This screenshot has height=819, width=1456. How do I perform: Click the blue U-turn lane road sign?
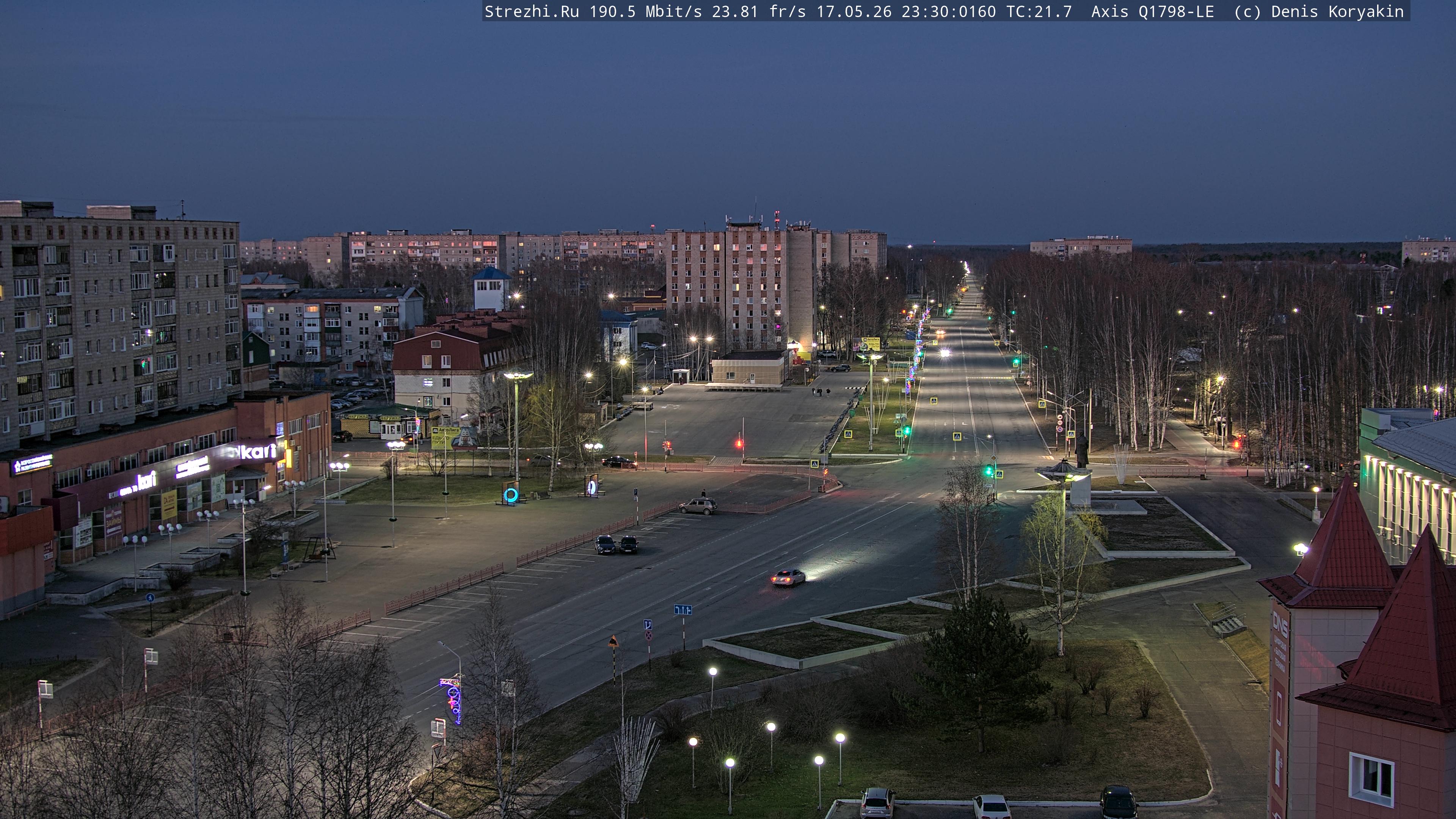click(648, 624)
